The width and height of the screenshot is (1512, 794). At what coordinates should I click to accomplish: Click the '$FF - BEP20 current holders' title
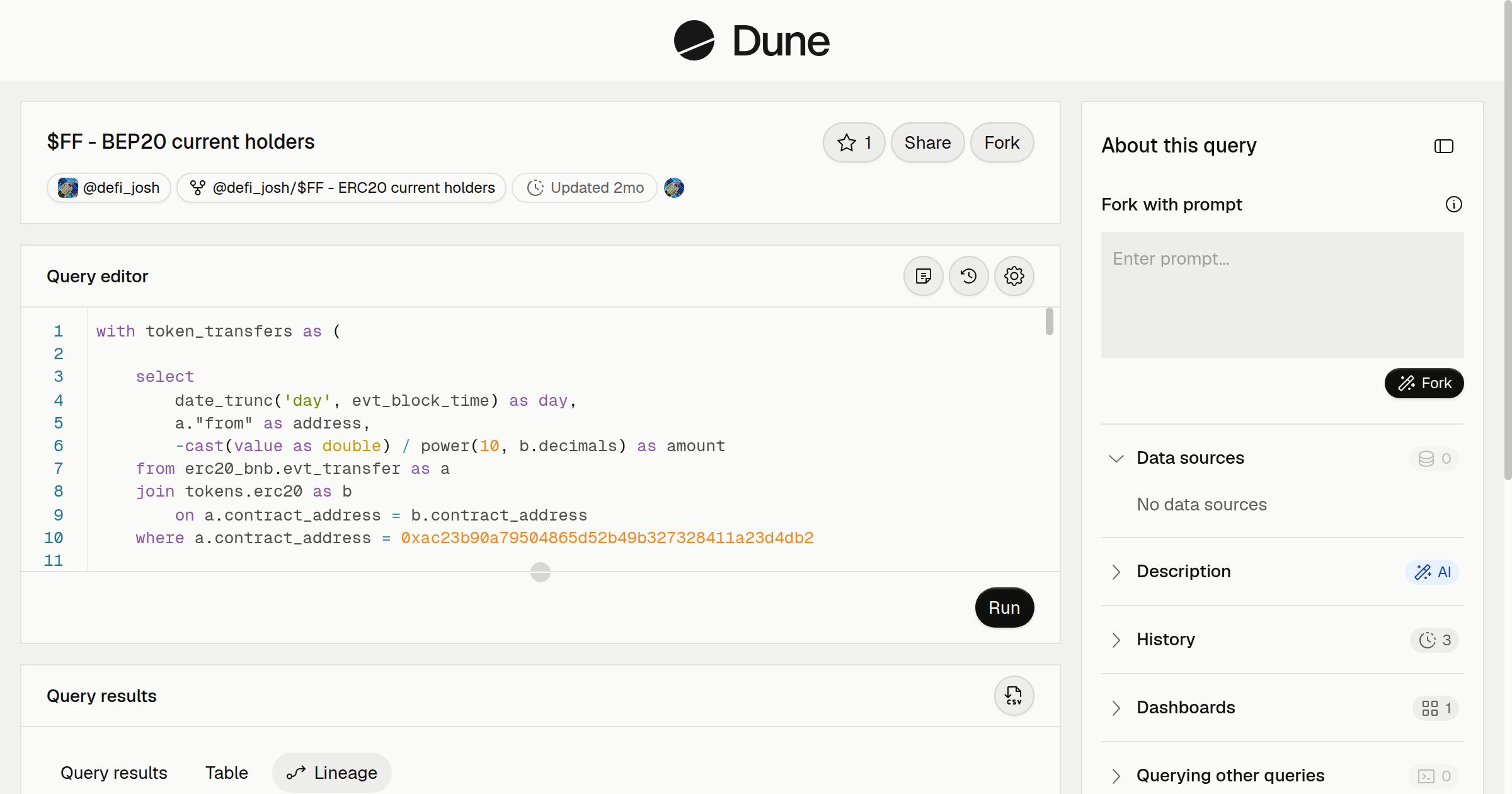click(x=181, y=142)
